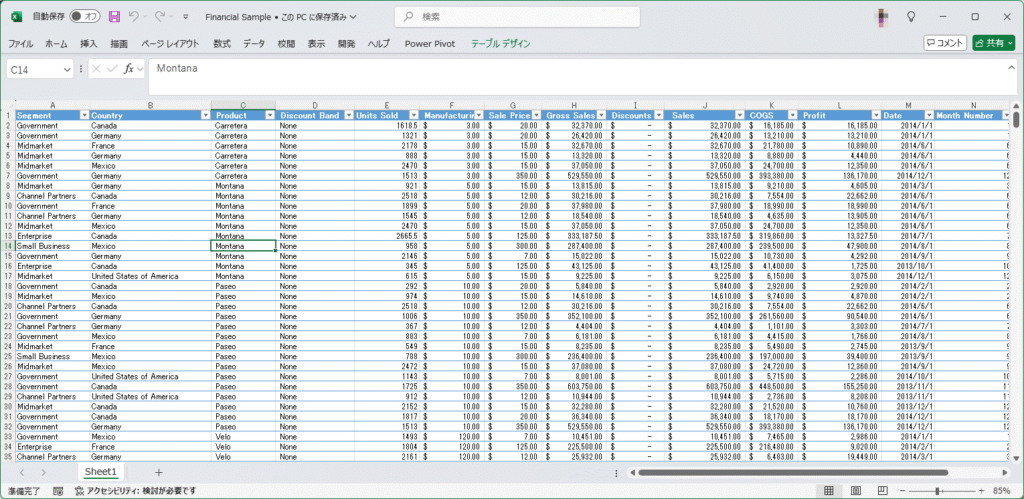Open the Gross Sales filter dropdown
Screen dimensions: 1024x499
pos(601,115)
